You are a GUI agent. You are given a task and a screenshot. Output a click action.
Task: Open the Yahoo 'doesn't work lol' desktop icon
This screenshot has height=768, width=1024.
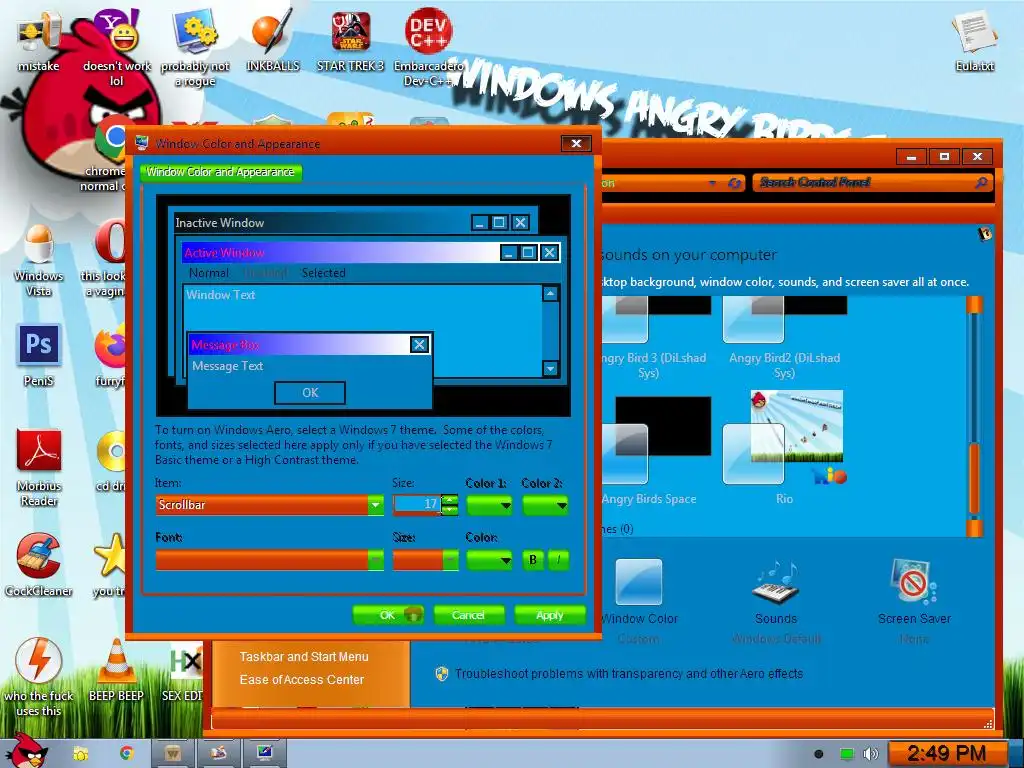116,47
